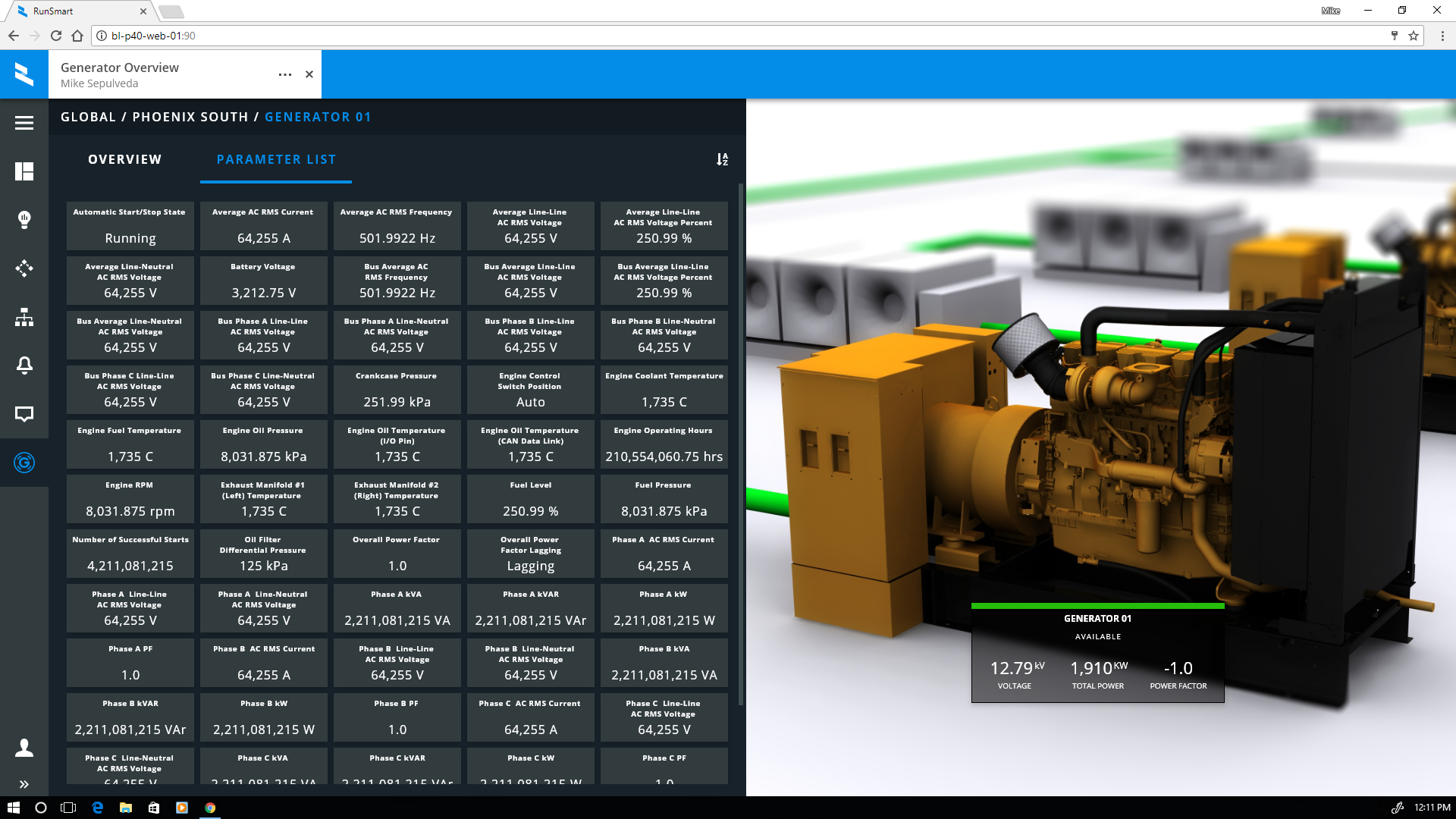1456x819 pixels.
Task: Open alerts via the bell icon
Action: [x=24, y=366]
